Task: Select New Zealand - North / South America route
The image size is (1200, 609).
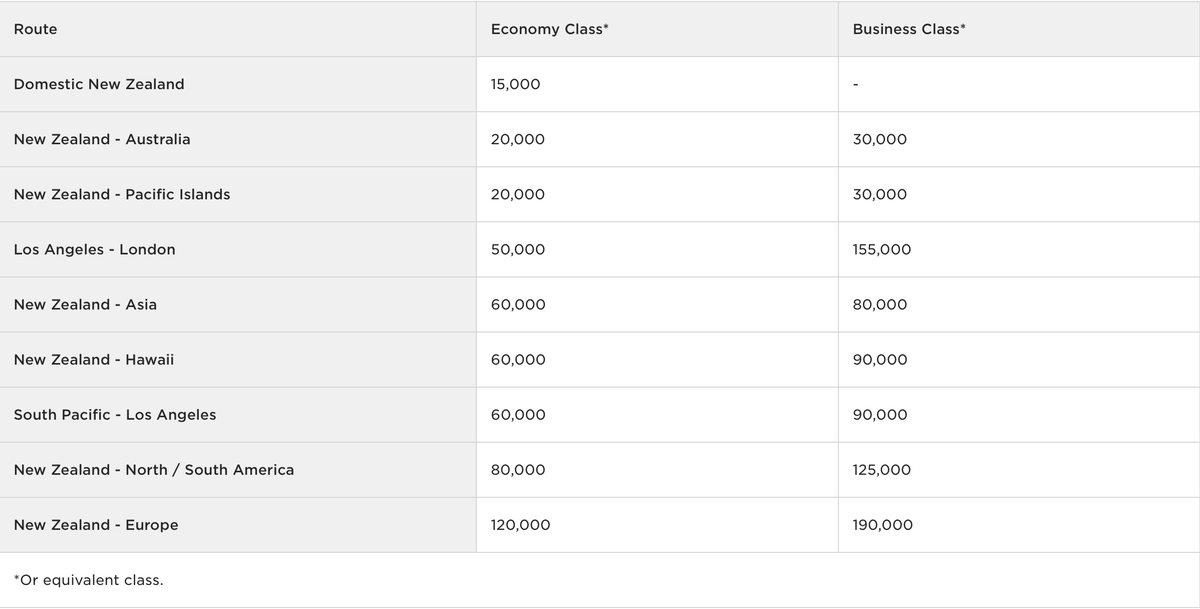Action: click(x=154, y=469)
